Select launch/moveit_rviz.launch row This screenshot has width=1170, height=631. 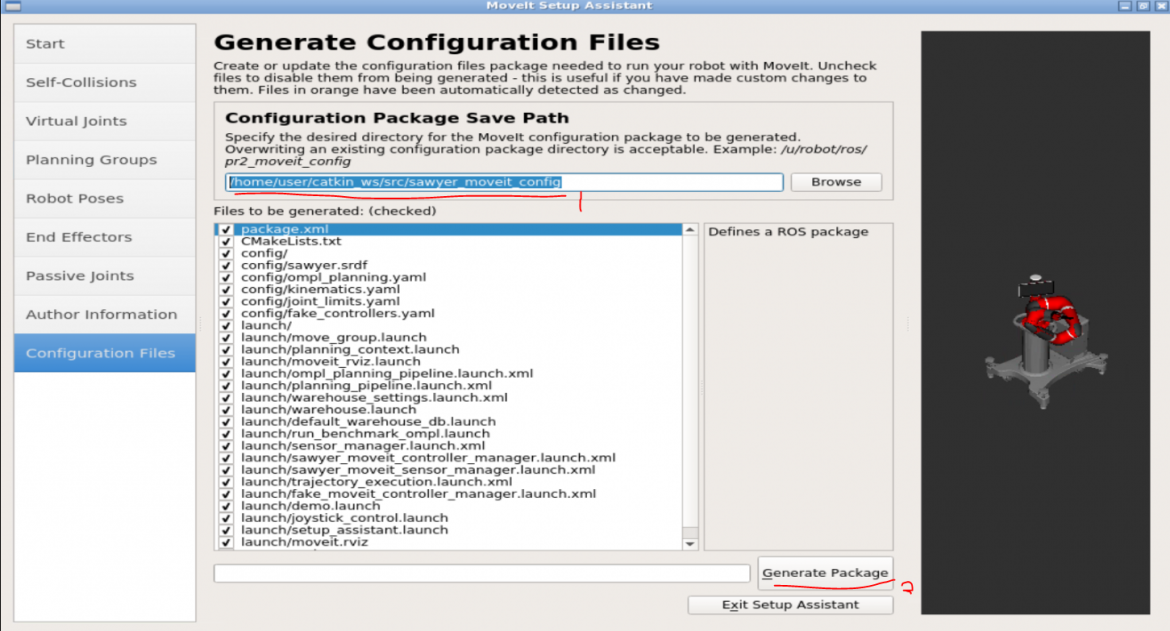pos(448,361)
